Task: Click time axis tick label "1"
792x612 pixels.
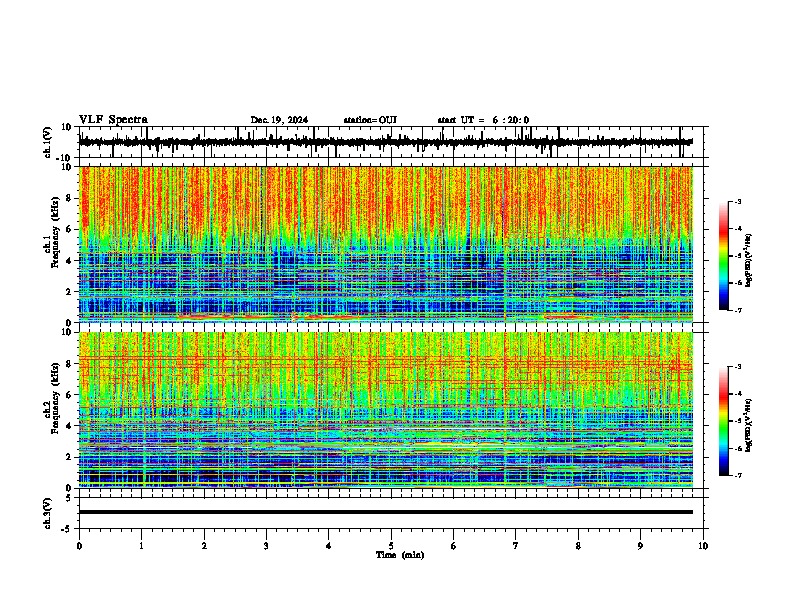Action: pyautogui.click(x=141, y=546)
